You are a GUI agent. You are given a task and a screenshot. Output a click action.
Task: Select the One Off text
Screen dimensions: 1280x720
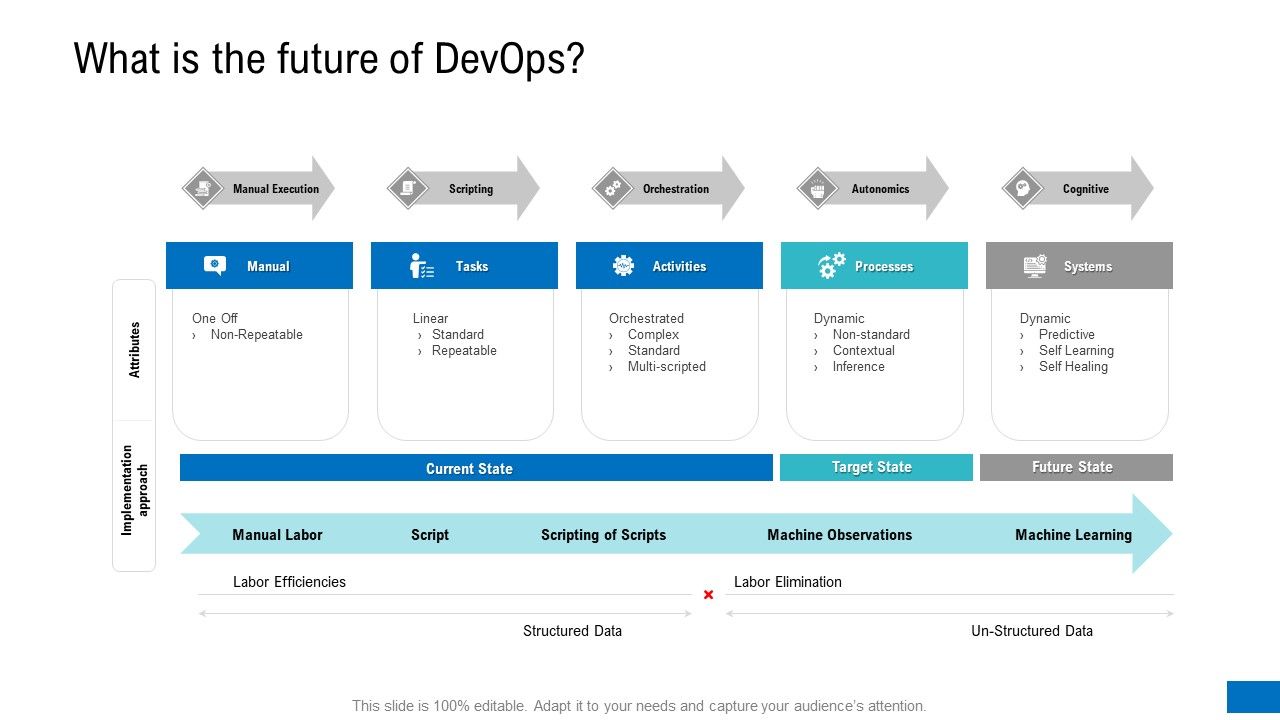[x=215, y=319]
